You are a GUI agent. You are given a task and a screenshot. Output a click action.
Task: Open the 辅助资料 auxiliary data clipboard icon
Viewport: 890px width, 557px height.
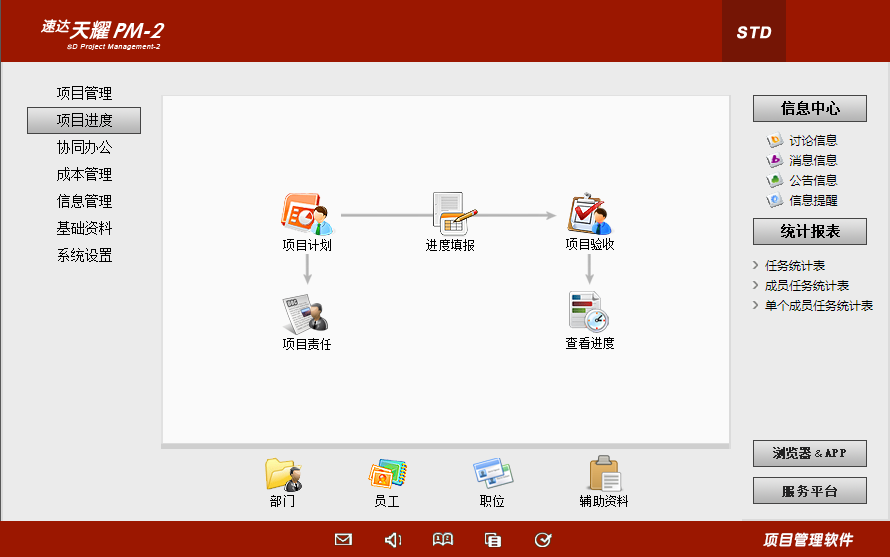(604, 474)
